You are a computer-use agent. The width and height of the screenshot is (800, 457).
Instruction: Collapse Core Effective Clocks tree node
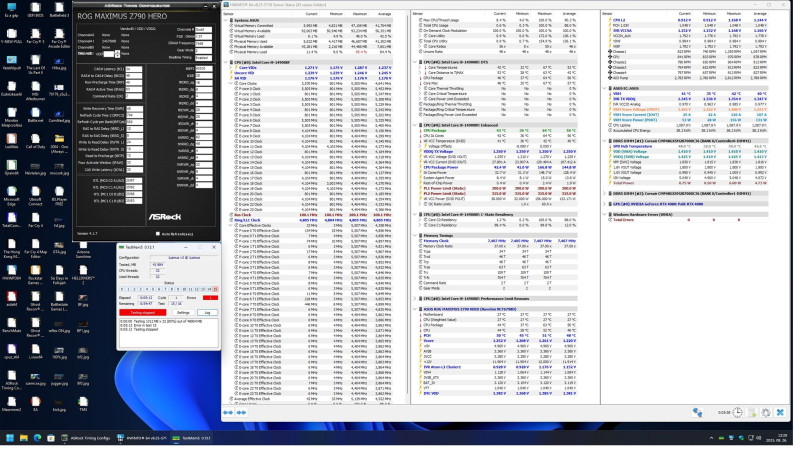[x=231, y=225]
